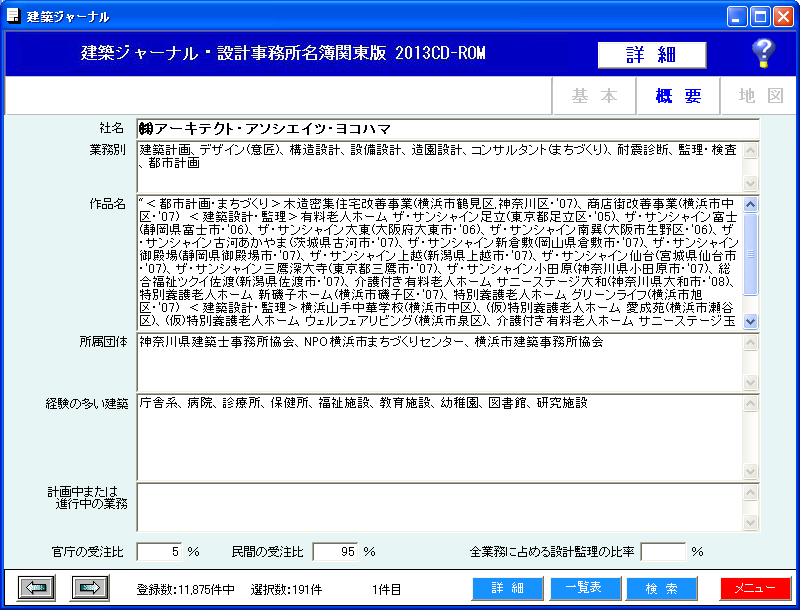Go to next record with right arrow
The height and width of the screenshot is (610, 800).
click(x=89, y=588)
